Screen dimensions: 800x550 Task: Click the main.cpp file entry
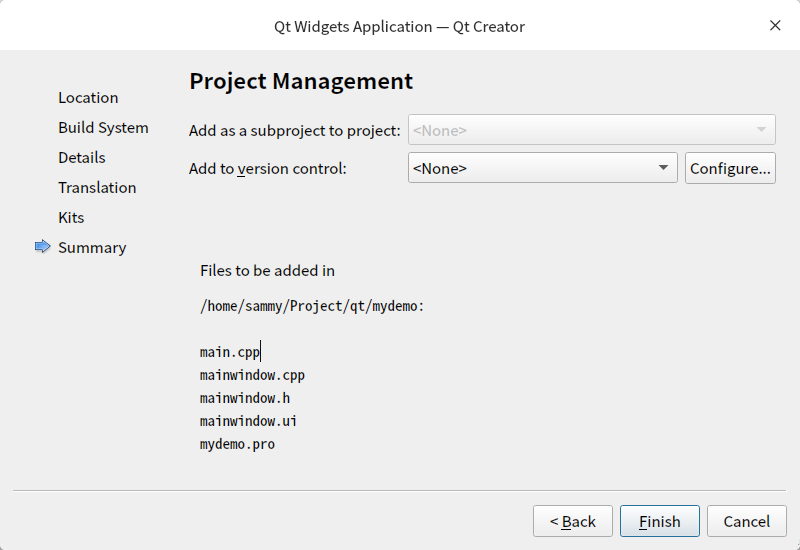[x=230, y=352]
